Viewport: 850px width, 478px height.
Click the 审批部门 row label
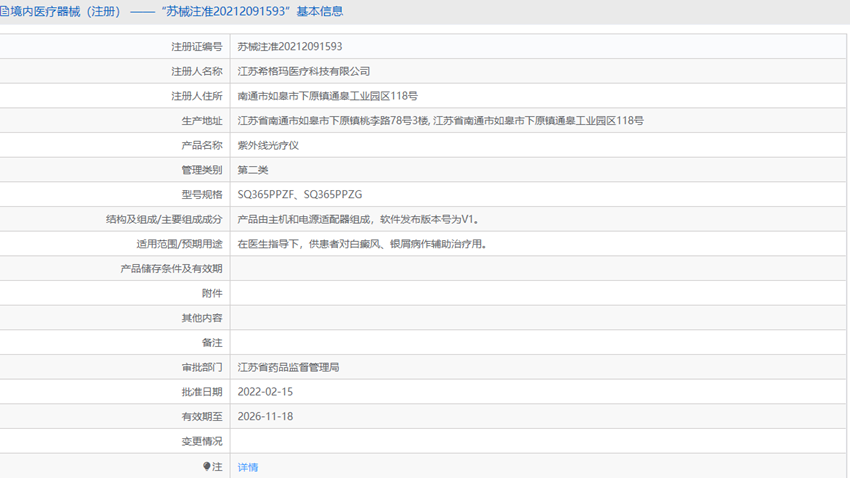(x=202, y=367)
